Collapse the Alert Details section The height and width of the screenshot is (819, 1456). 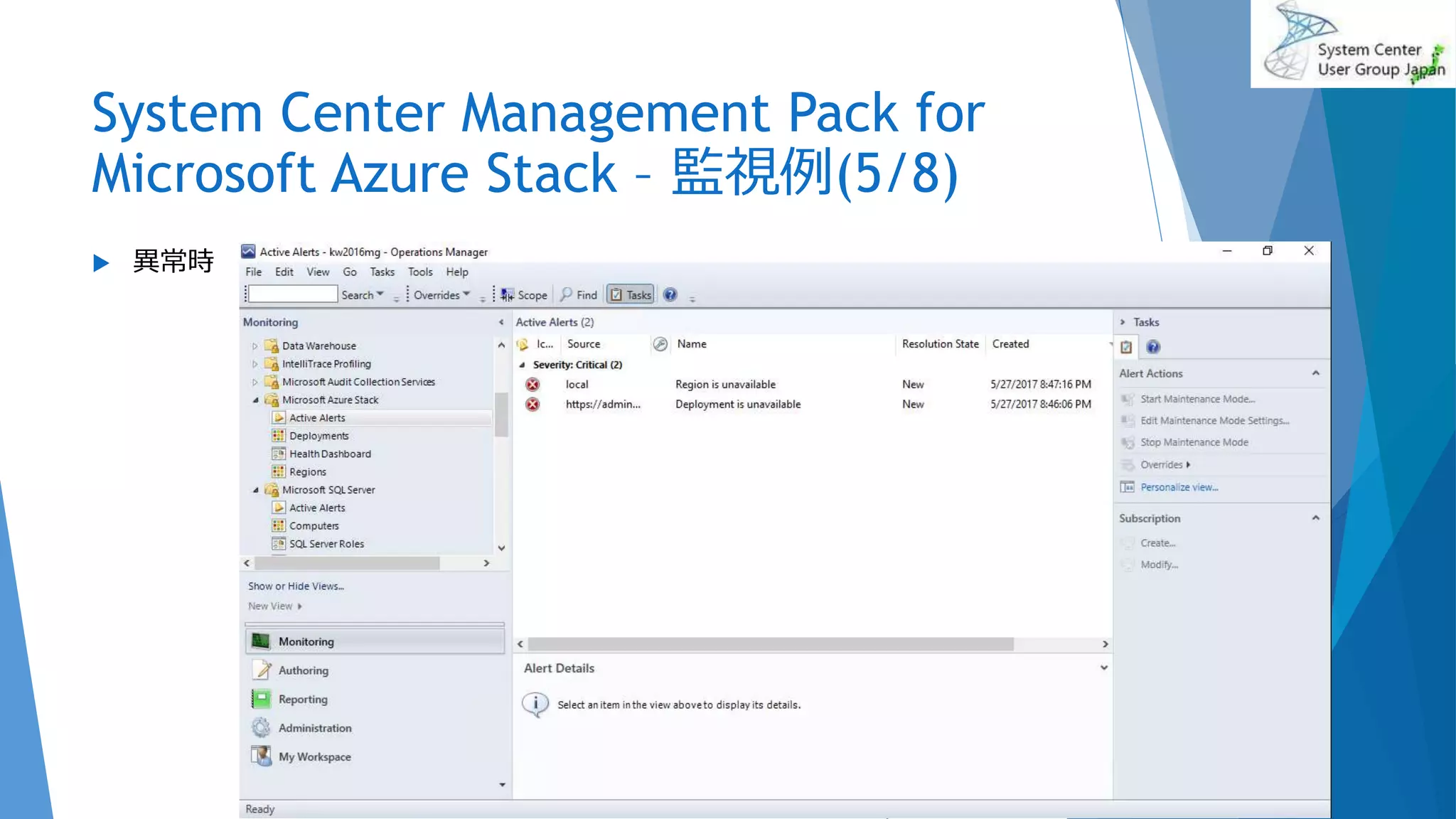click(x=1104, y=668)
